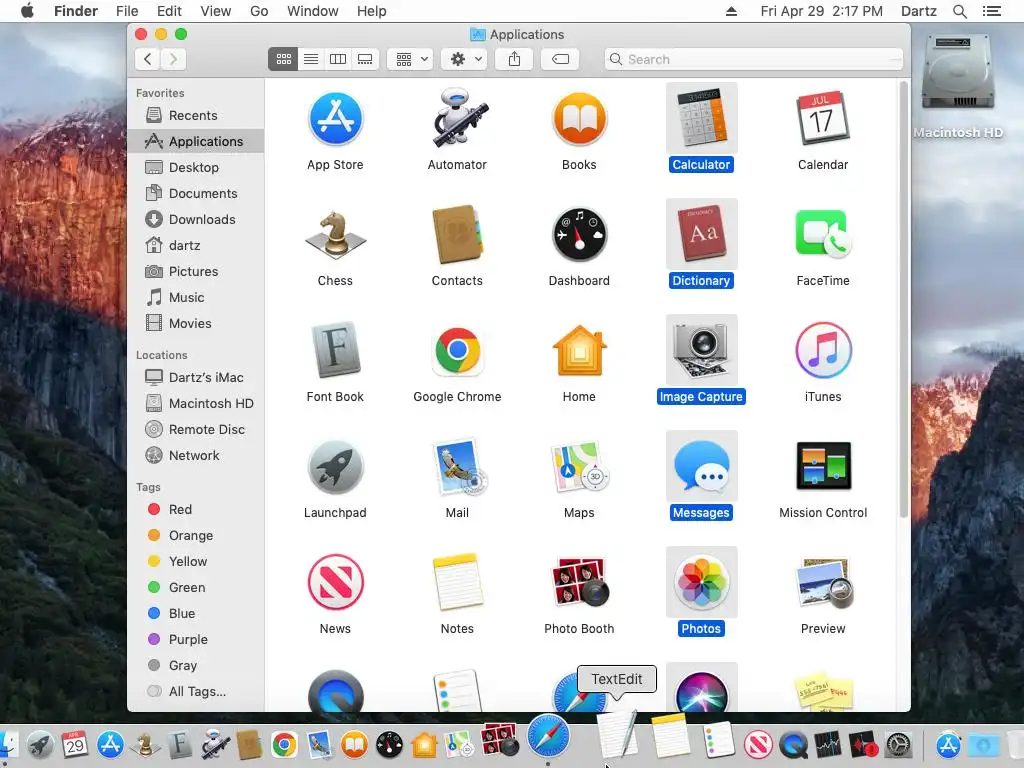Filter by the Red tag
The image size is (1024, 768).
coord(196,510)
